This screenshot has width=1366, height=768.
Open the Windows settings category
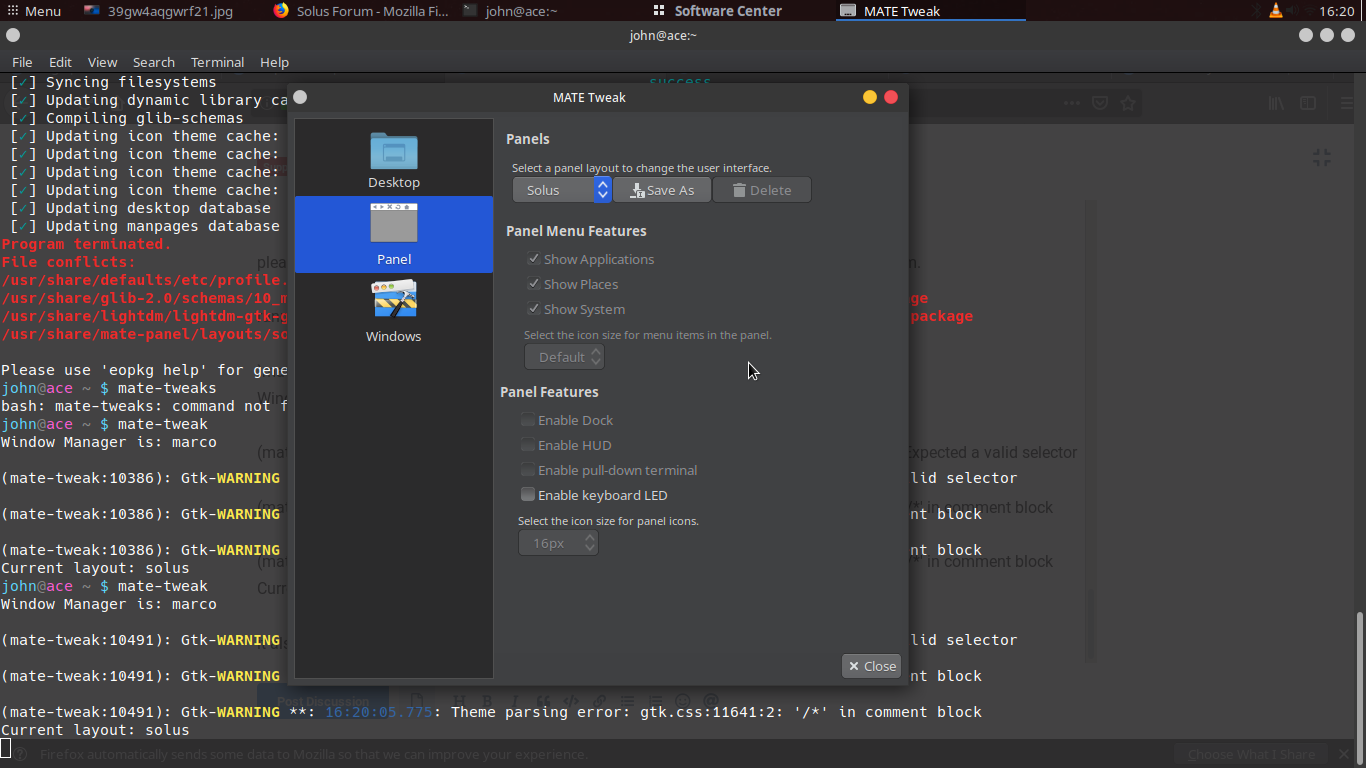(394, 311)
